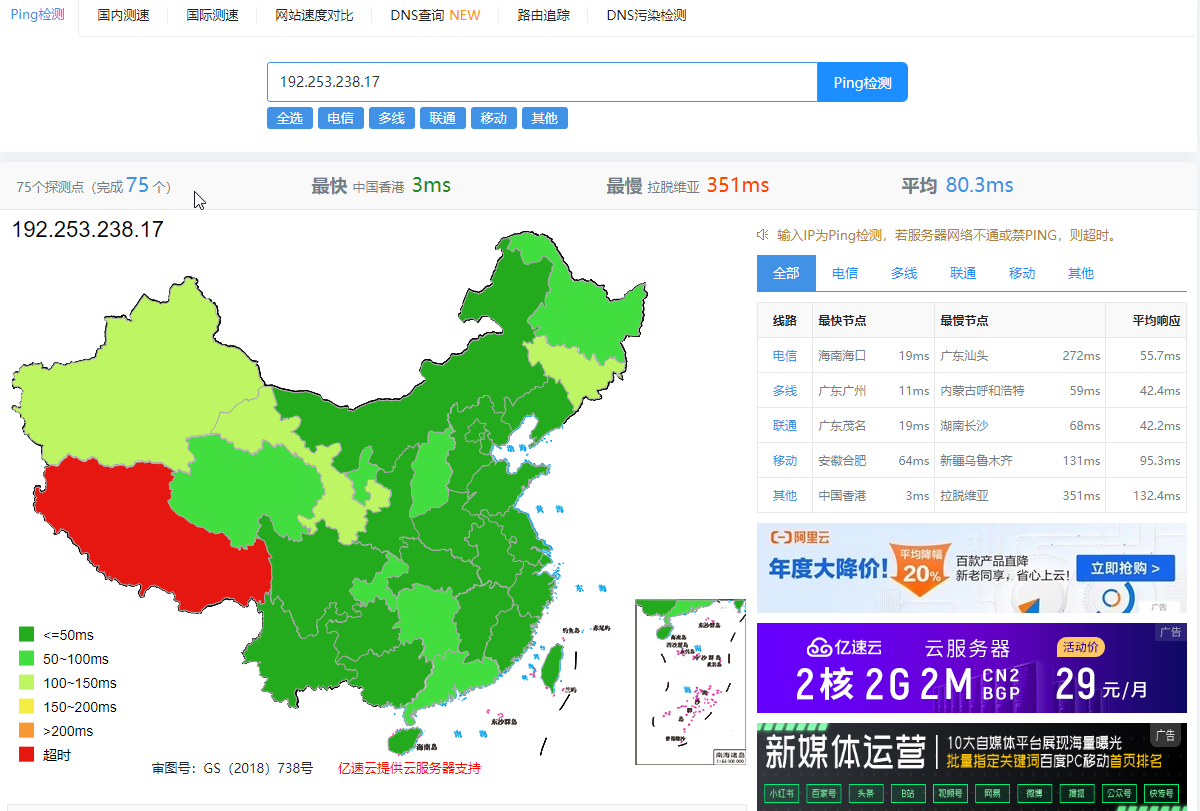Click the 立即抢购 button in the ad
1200x811 pixels.
point(1124,567)
